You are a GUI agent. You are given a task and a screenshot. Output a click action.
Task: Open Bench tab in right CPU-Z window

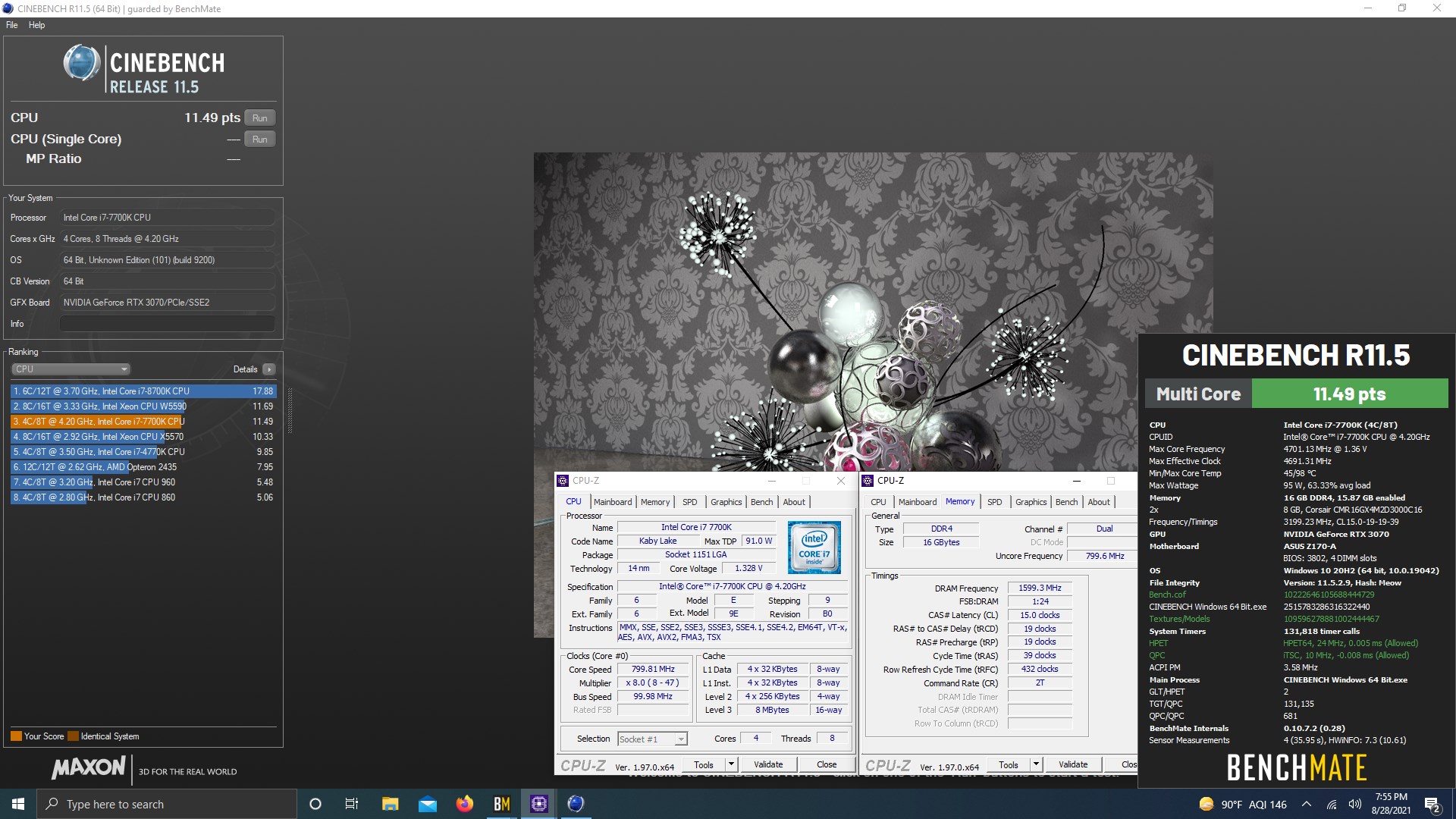1067,502
